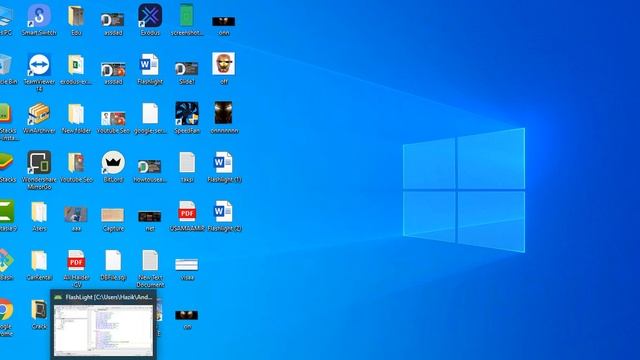640x360 pixels.
Task: Open the Edu folder
Action: click(x=76, y=16)
